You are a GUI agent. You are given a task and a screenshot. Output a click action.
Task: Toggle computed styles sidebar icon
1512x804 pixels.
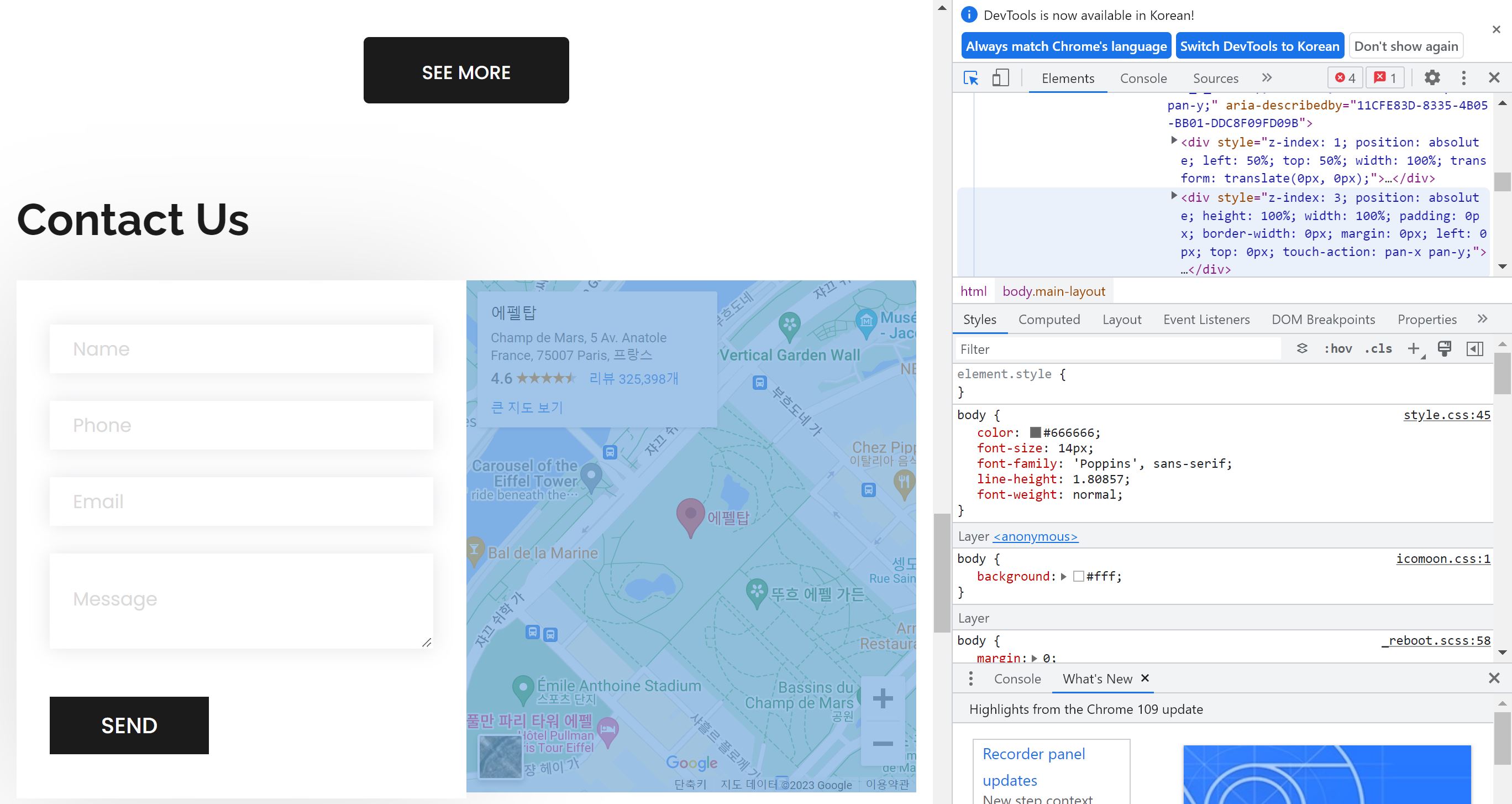coord(1475,349)
